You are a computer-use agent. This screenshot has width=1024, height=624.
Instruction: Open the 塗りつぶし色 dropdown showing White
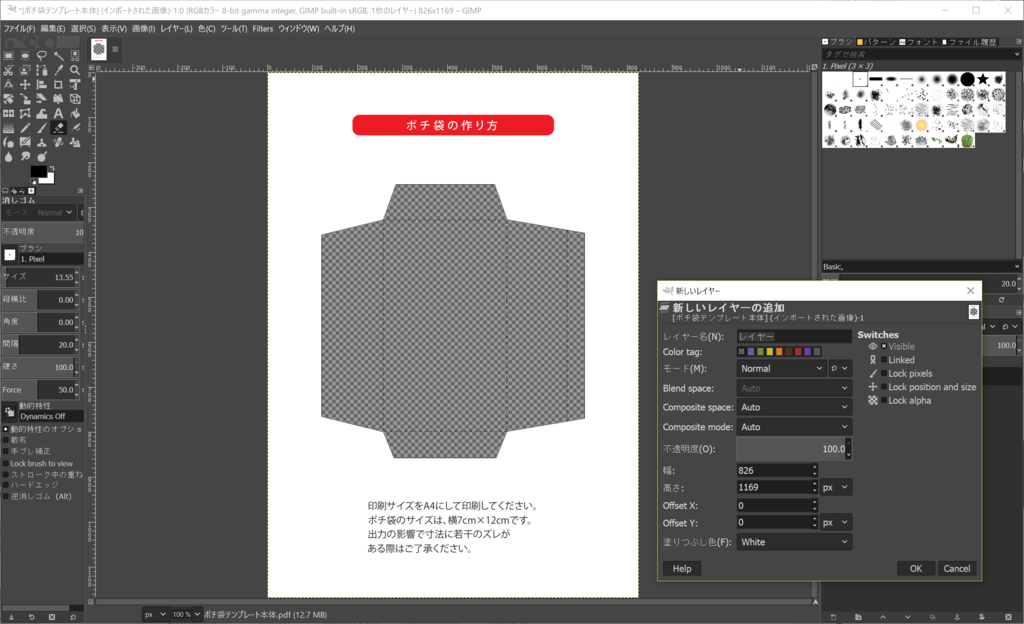coord(793,542)
